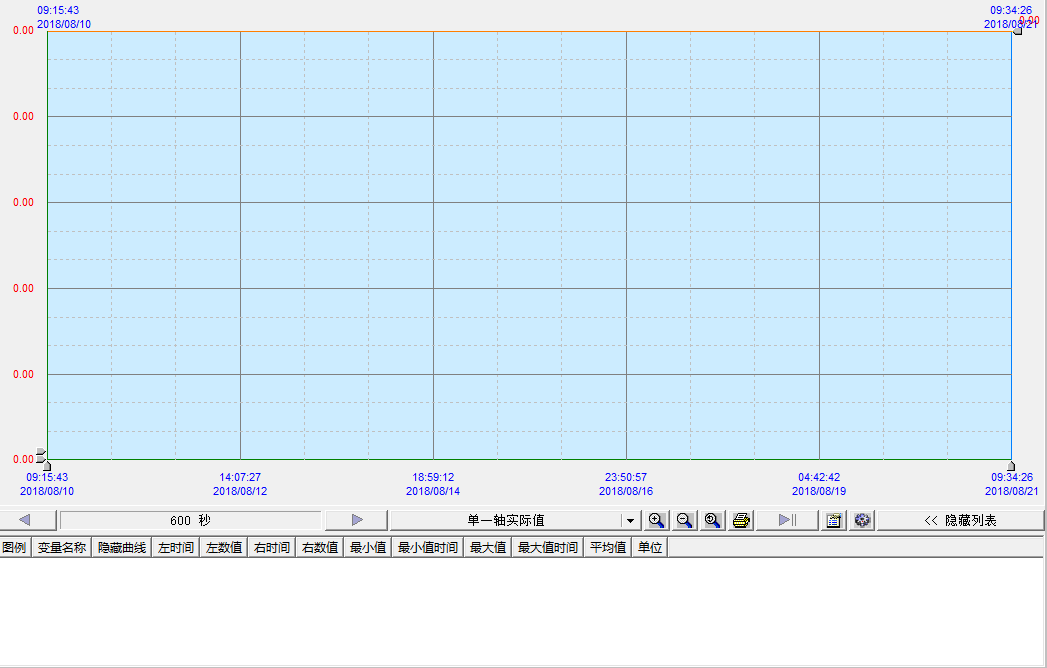Click the 最小值时间 column header
Screen dimensions: 1047x668
tap(428, 548)
